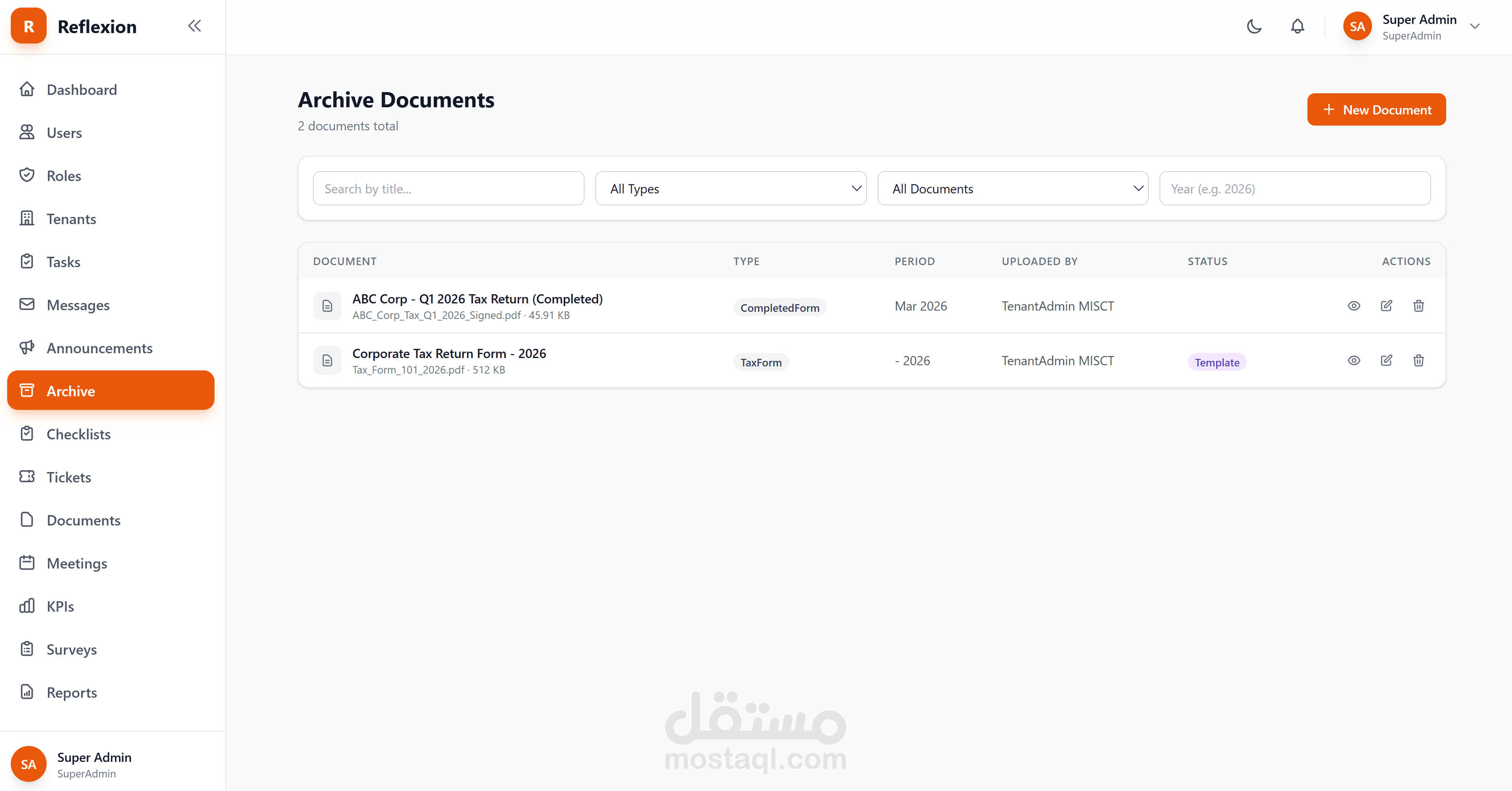Edit the Corporate Tax Return Form document
The image size is (1512, 791).
tap(1386, 360)
